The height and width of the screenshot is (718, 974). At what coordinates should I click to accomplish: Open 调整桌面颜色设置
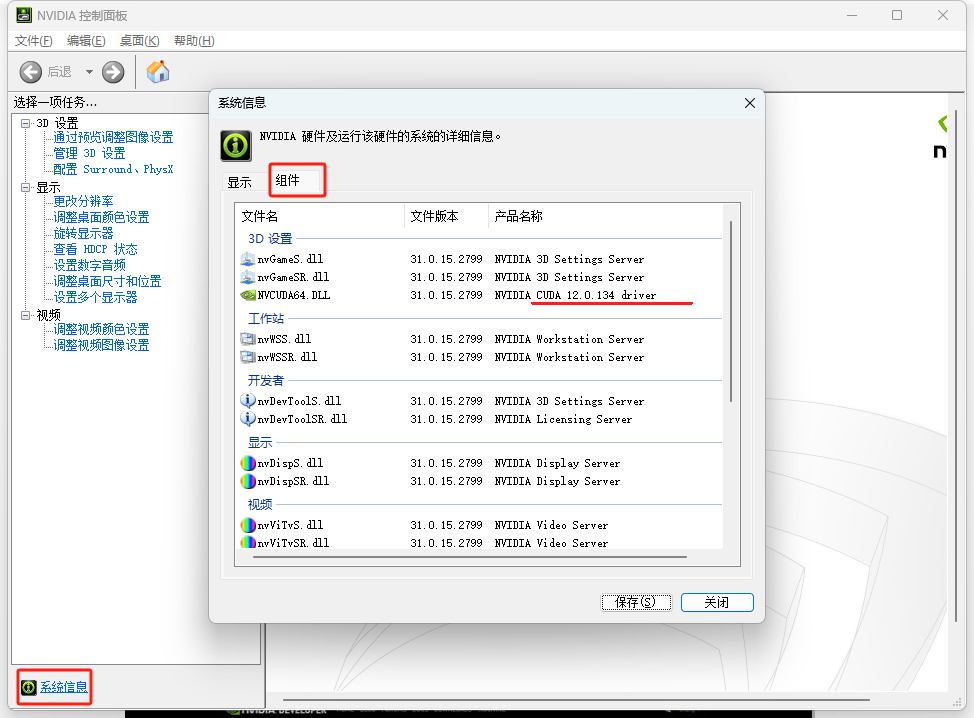point(101,217)
